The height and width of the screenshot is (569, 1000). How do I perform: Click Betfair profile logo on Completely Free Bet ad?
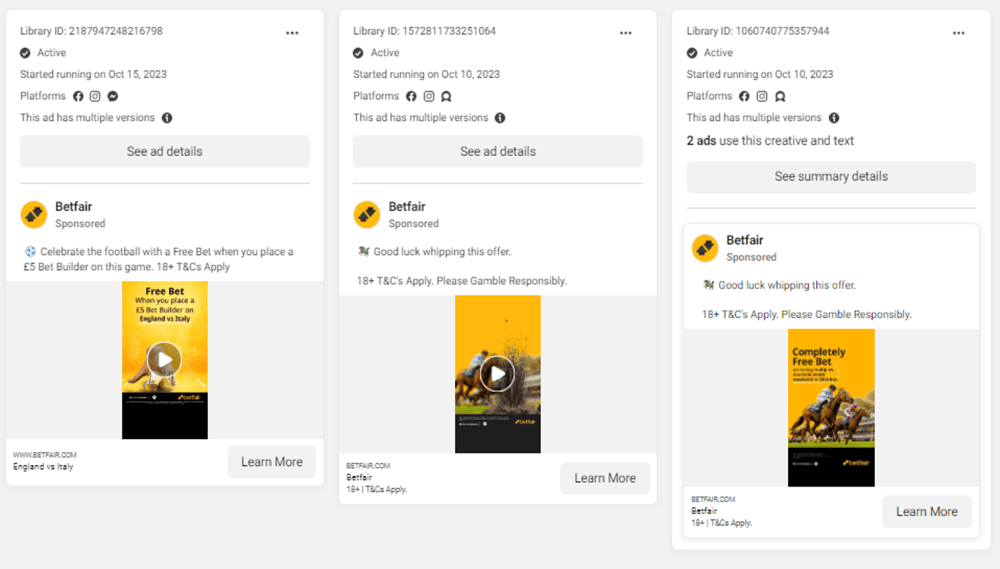pyautogui.click(x=705, y=248)
